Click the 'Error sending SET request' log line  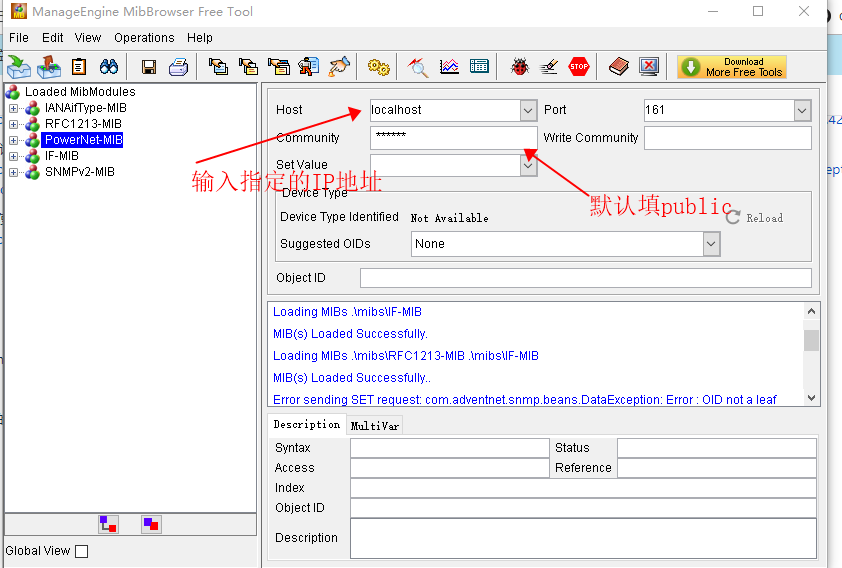pos(525,400)
